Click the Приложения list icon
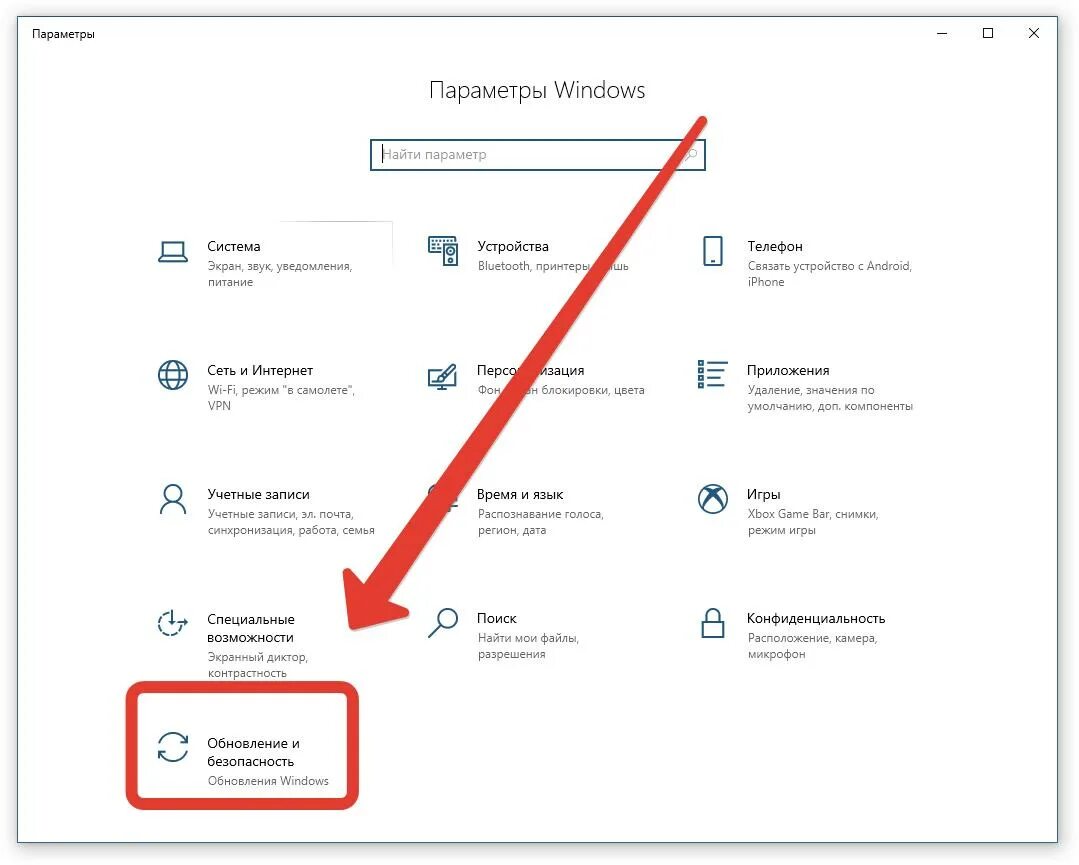This screenshot has height=865, width=1079. click(x=712, y=374)
